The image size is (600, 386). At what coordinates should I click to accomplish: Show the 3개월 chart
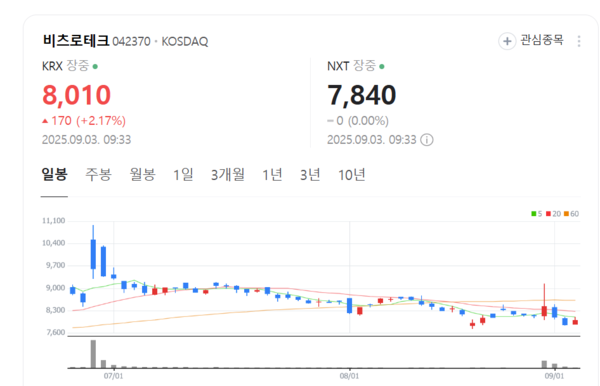pos(228,175)
